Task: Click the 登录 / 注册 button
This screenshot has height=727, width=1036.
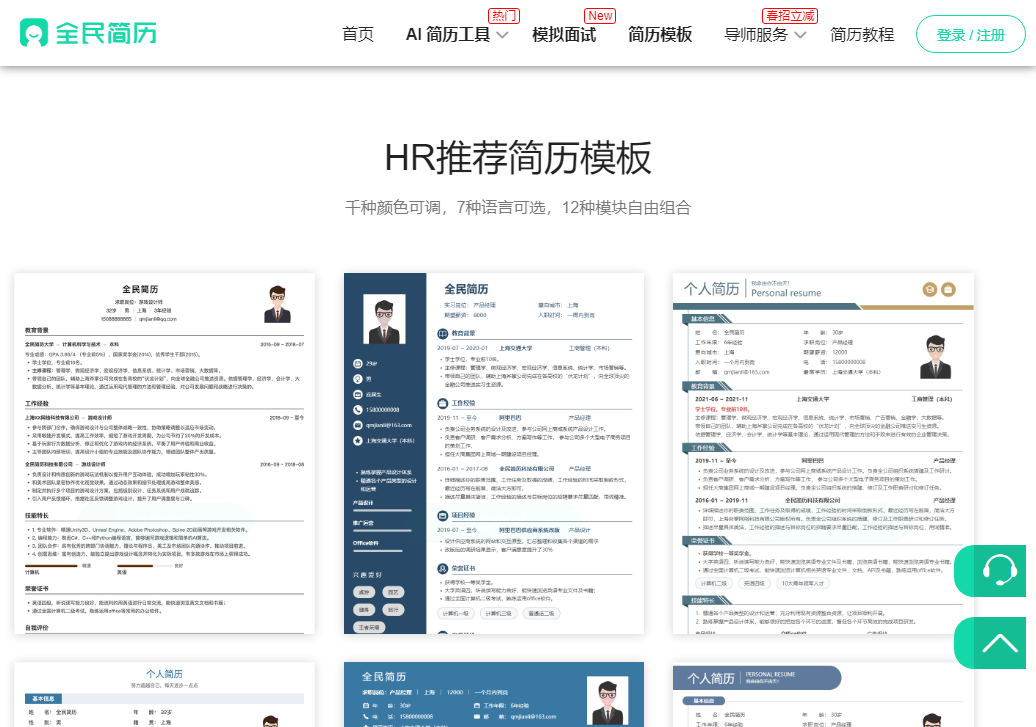Action: (971, 34)
